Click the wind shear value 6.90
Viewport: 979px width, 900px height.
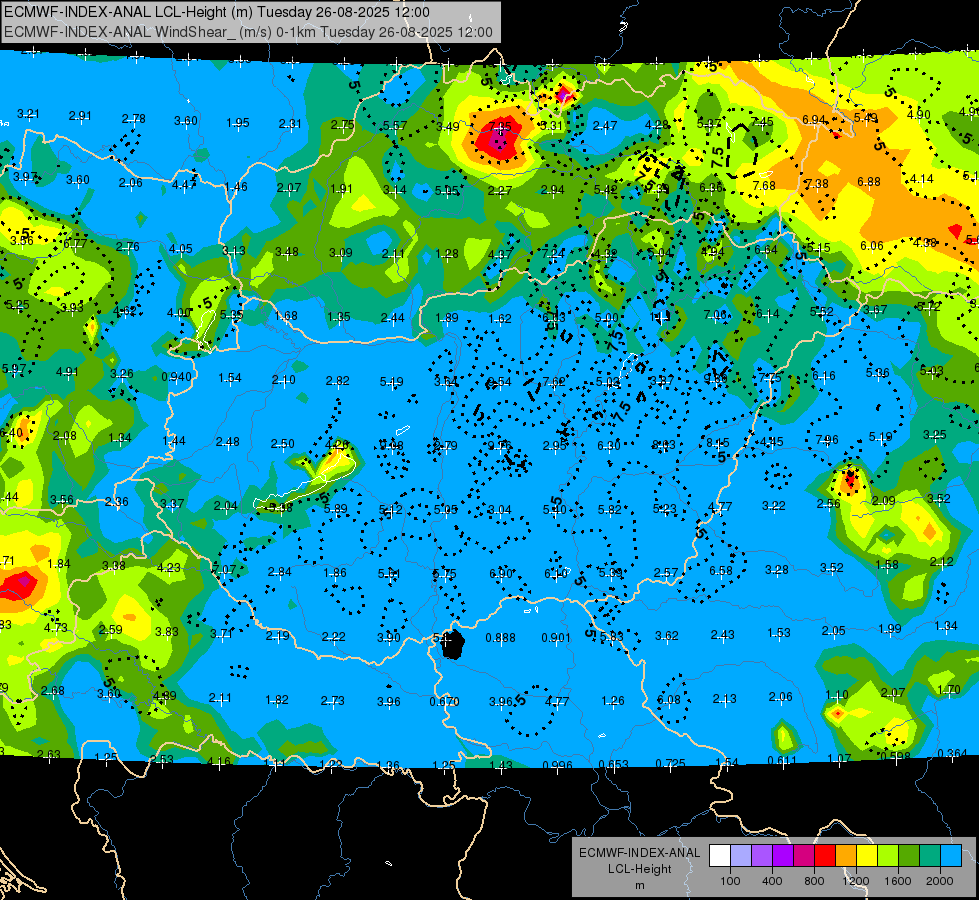(x=501, y=573)
